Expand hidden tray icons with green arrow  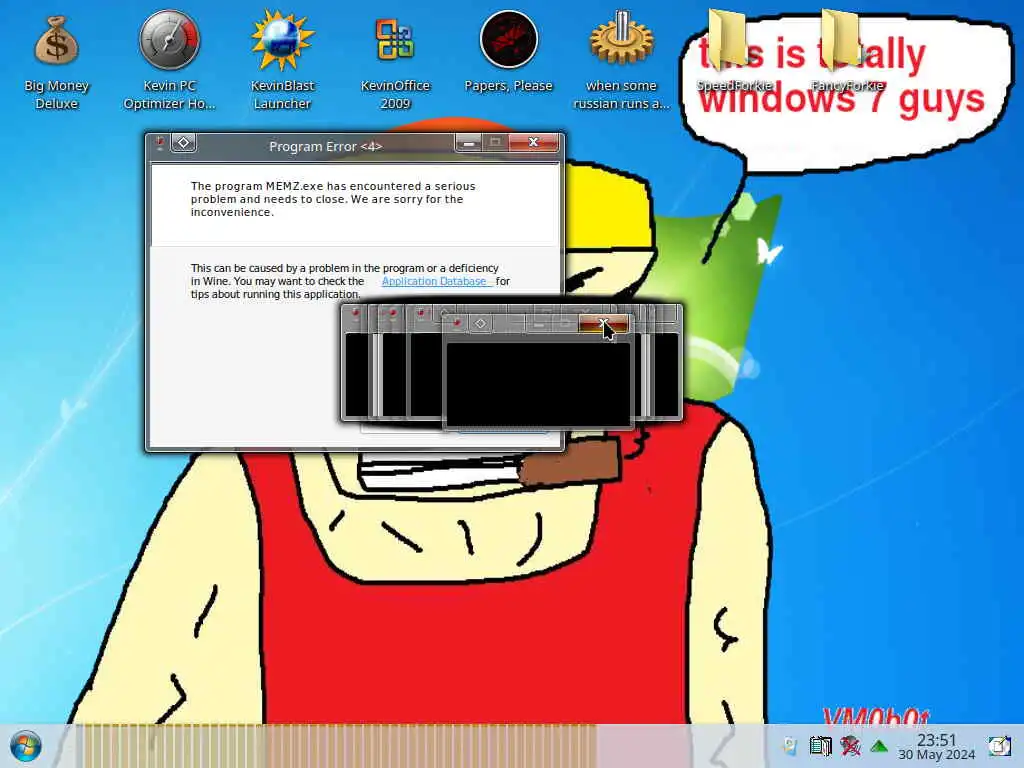point(879,746)
